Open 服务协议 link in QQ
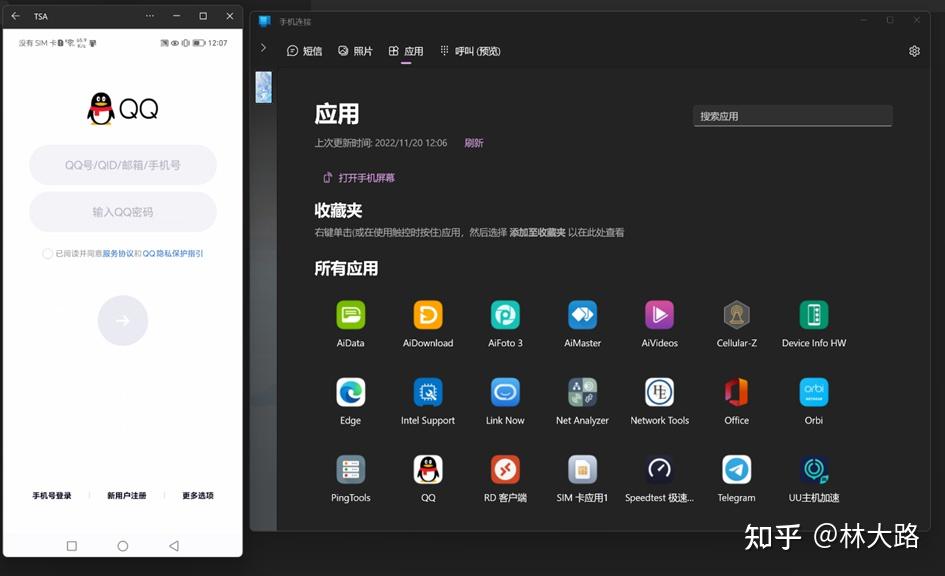 pyautogui.click(x=118, y=254)
